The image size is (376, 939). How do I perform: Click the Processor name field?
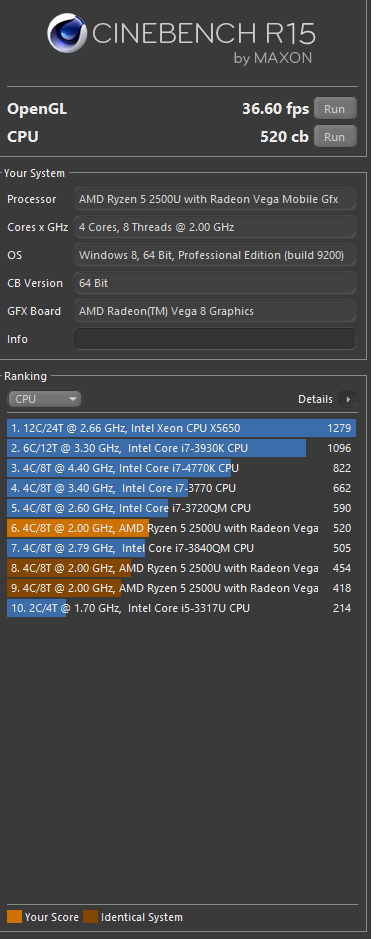pyautogui.click(x=215, y=199)
